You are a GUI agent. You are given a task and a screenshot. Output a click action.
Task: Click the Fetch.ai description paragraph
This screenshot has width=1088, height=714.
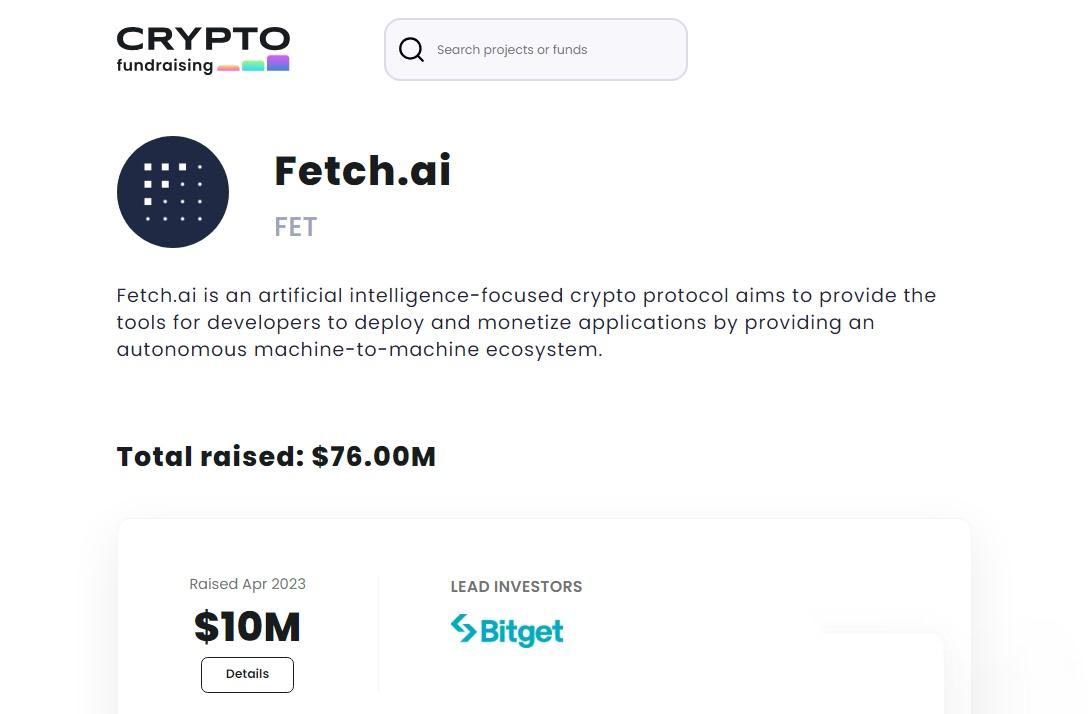pos(526,322)
